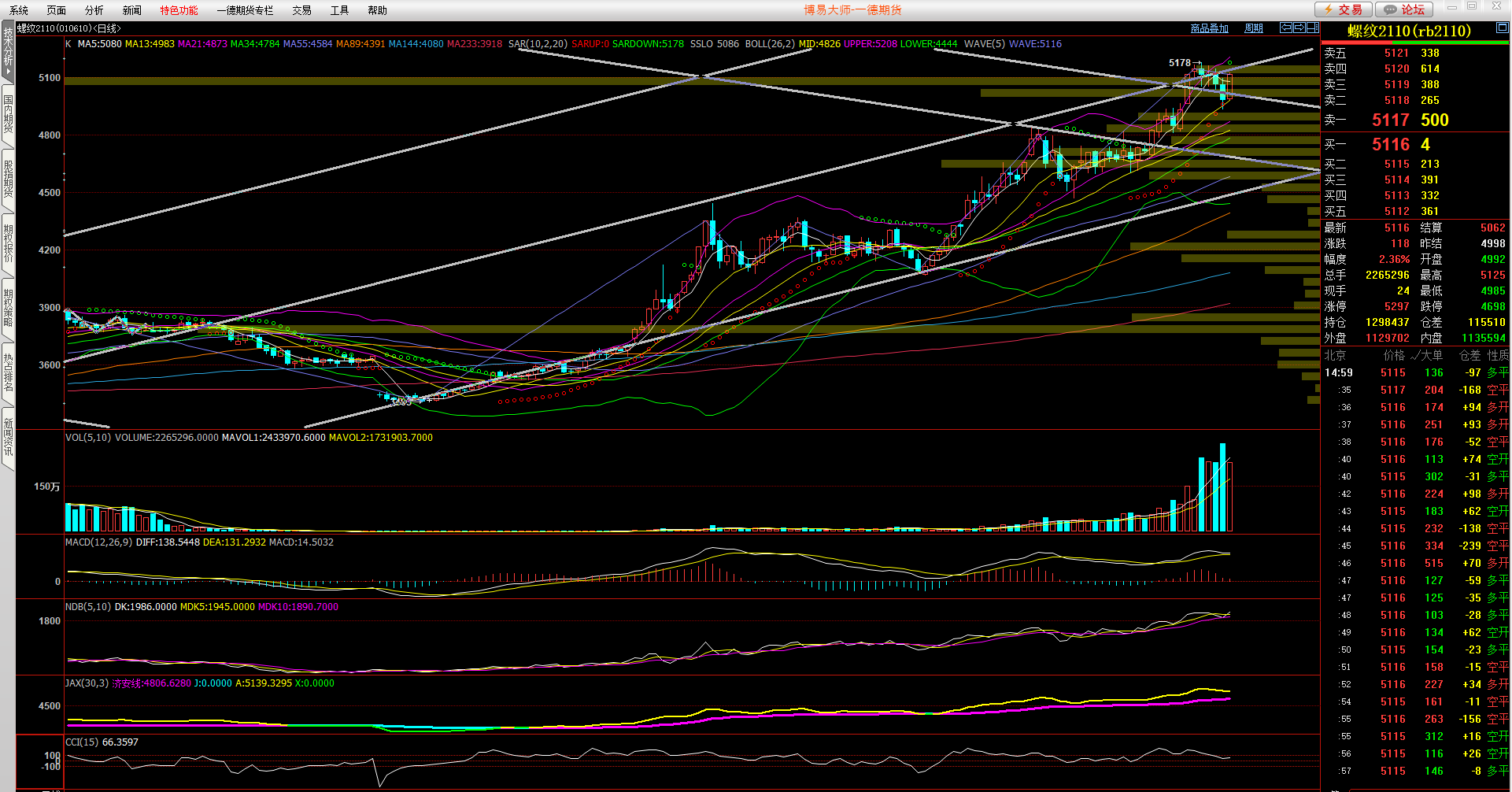Open the 论坛 forum chat button

(1404, 9)
